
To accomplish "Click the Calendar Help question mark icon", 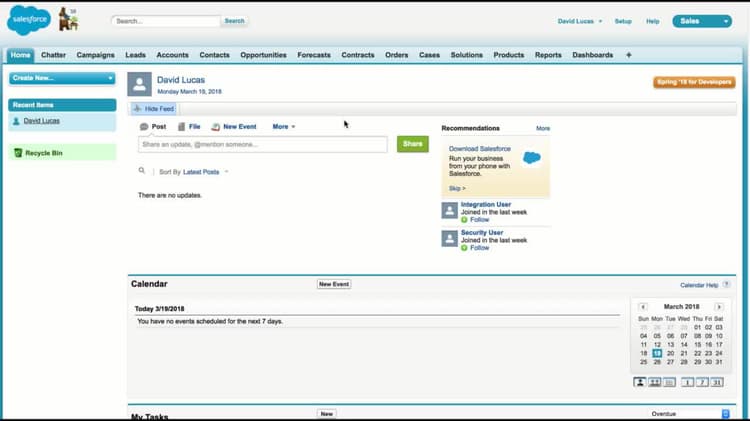I will [x=726, y=284].
